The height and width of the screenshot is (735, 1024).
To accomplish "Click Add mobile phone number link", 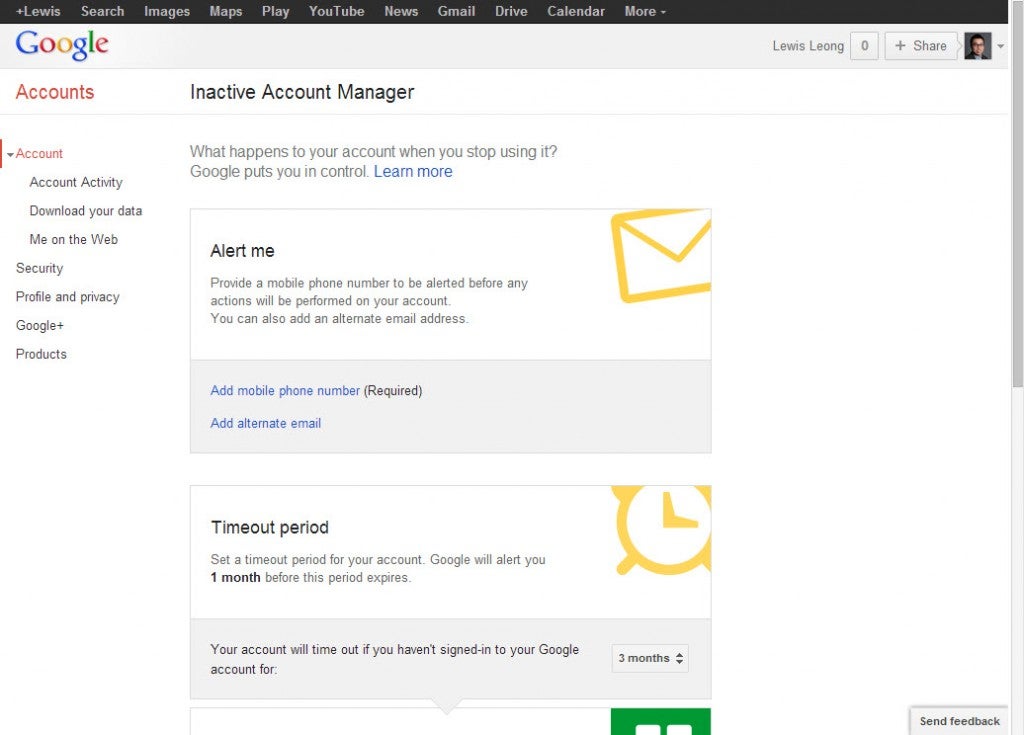I will tap(285, 391).
